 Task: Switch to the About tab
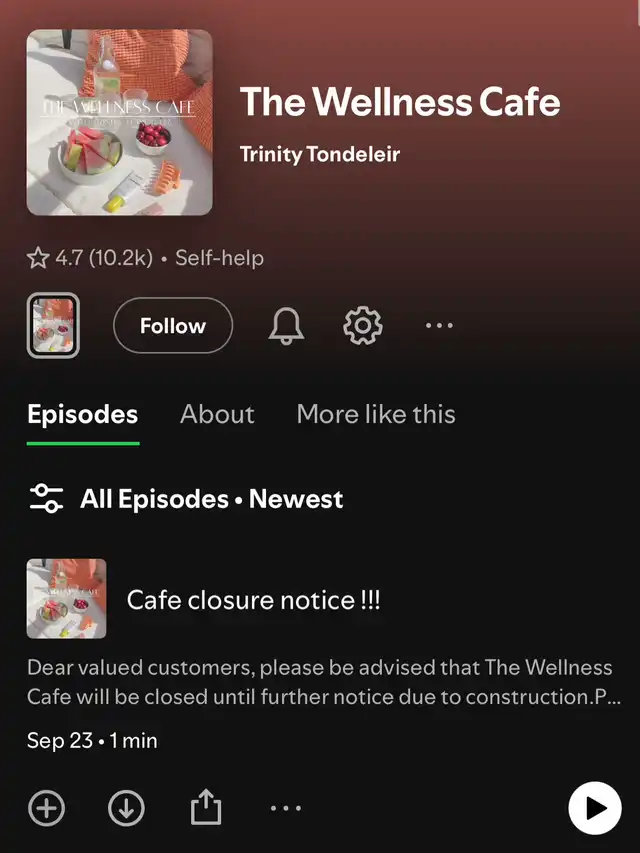tap(217, 414)
